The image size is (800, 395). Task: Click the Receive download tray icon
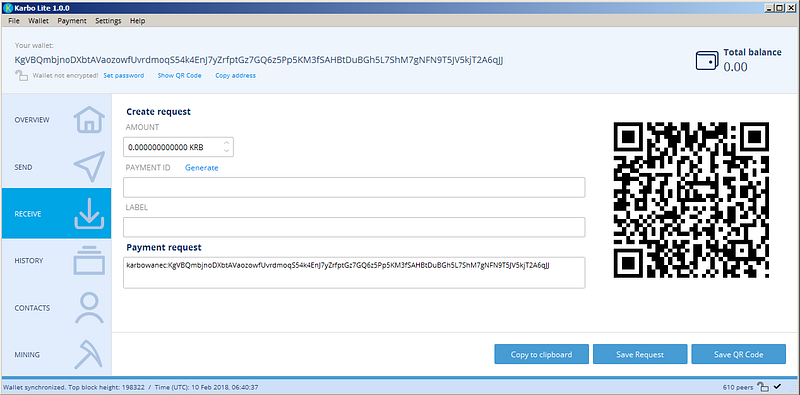click(89, 214)
